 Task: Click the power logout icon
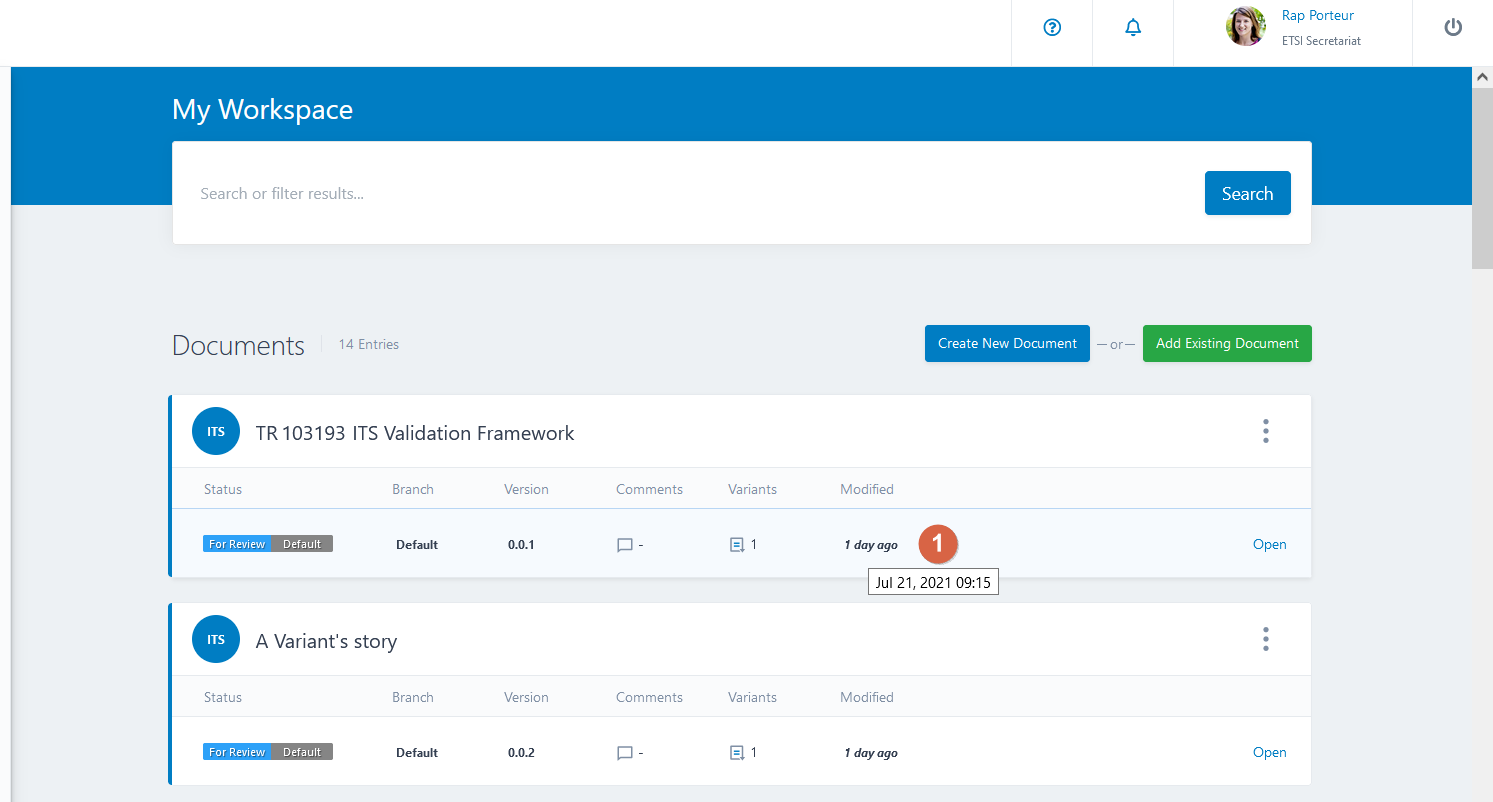(1453, 28)
